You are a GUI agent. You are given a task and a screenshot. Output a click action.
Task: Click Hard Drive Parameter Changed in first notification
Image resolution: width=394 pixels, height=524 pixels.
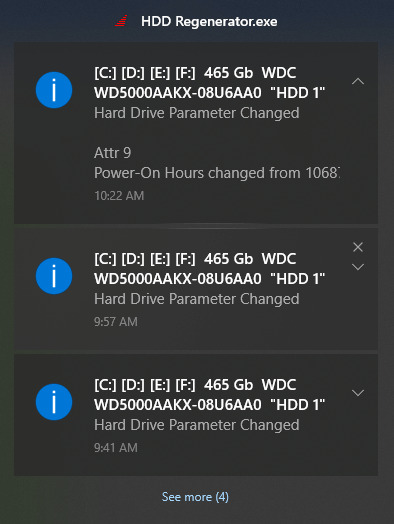tap(197, 113)
